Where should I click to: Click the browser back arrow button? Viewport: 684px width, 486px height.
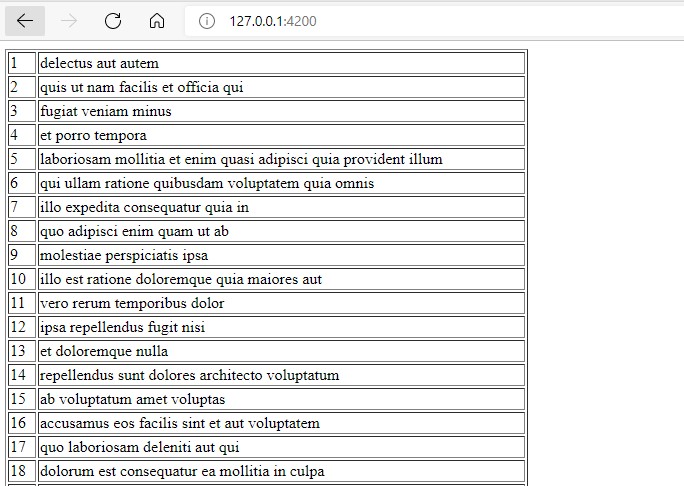click(x=25, y=20)
